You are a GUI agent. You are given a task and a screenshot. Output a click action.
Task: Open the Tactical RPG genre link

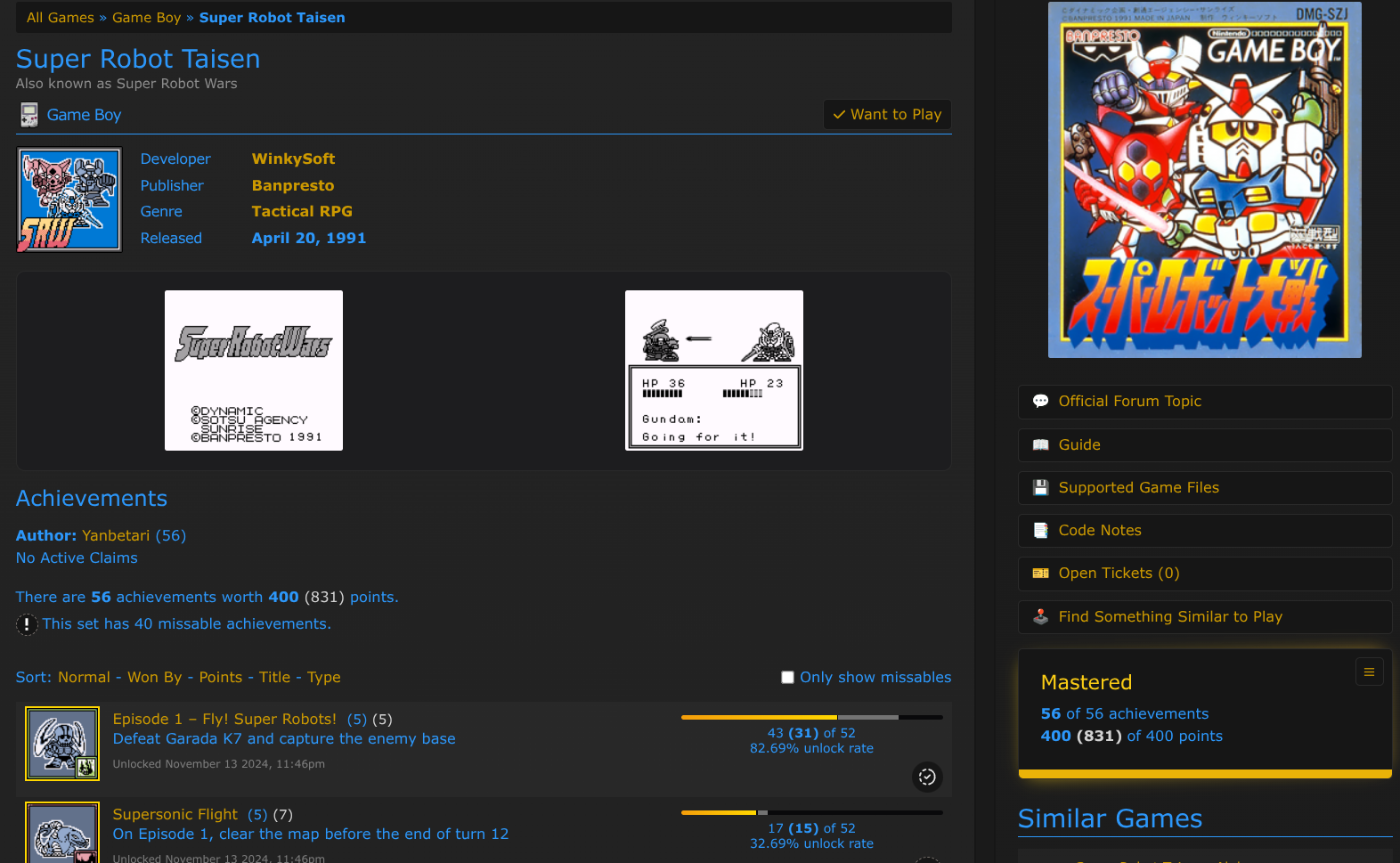[302, 211]
